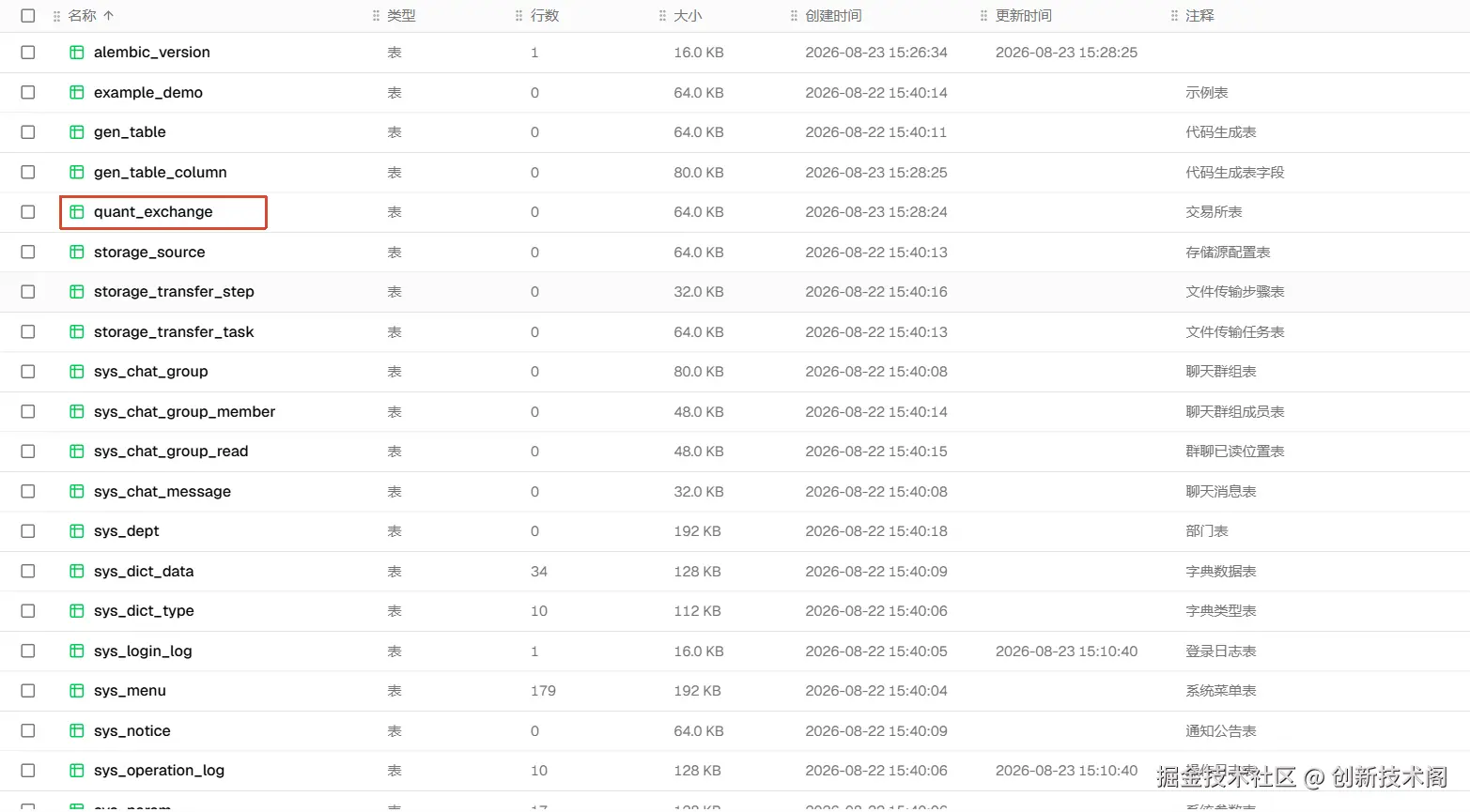Image resolution: width=1470 pixels, height=812 pixels.
Task: Select the gen_table row's table icon
Action: click(x=77, y=132)
